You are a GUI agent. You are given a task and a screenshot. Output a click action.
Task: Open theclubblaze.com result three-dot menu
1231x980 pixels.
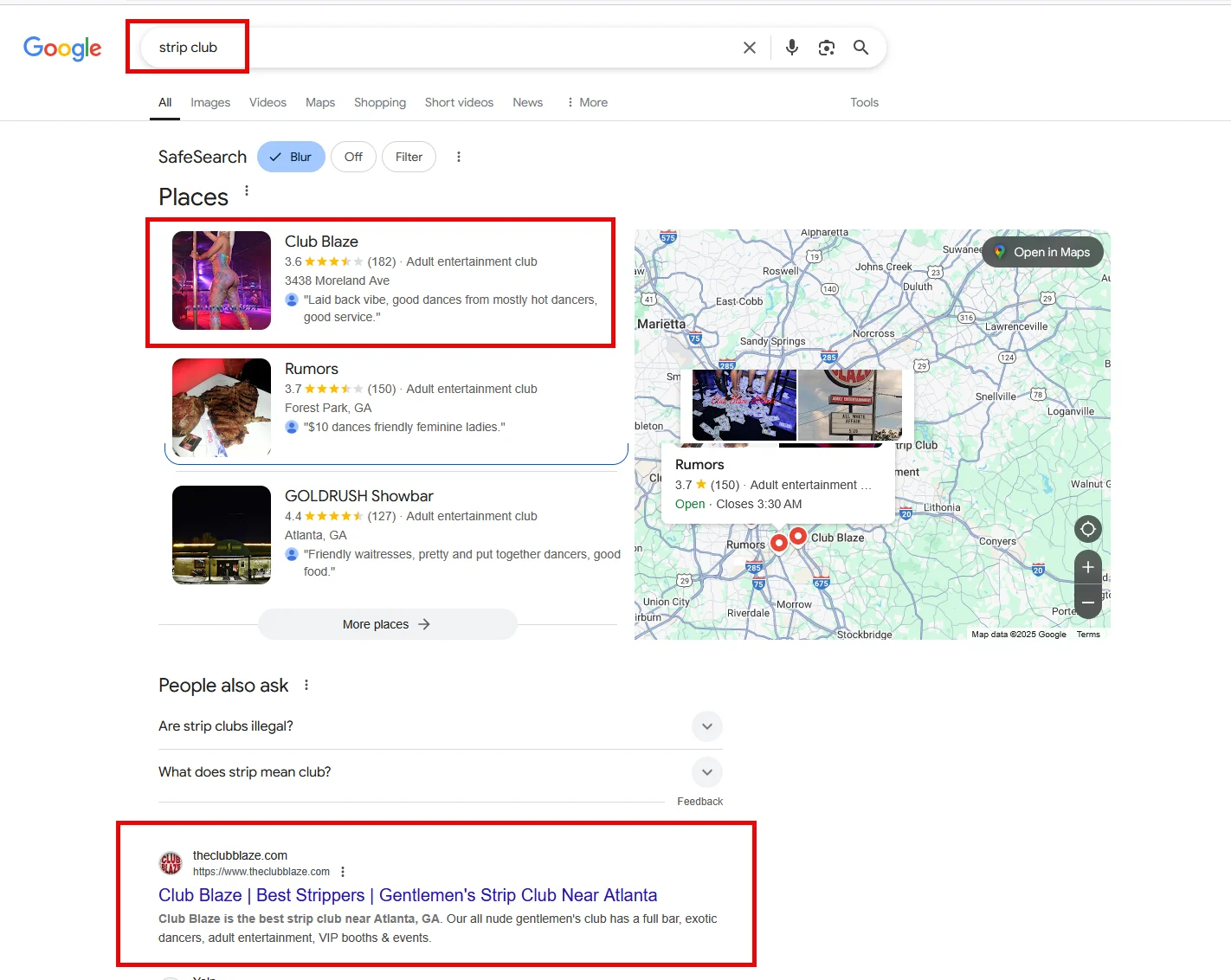(343, 872)
